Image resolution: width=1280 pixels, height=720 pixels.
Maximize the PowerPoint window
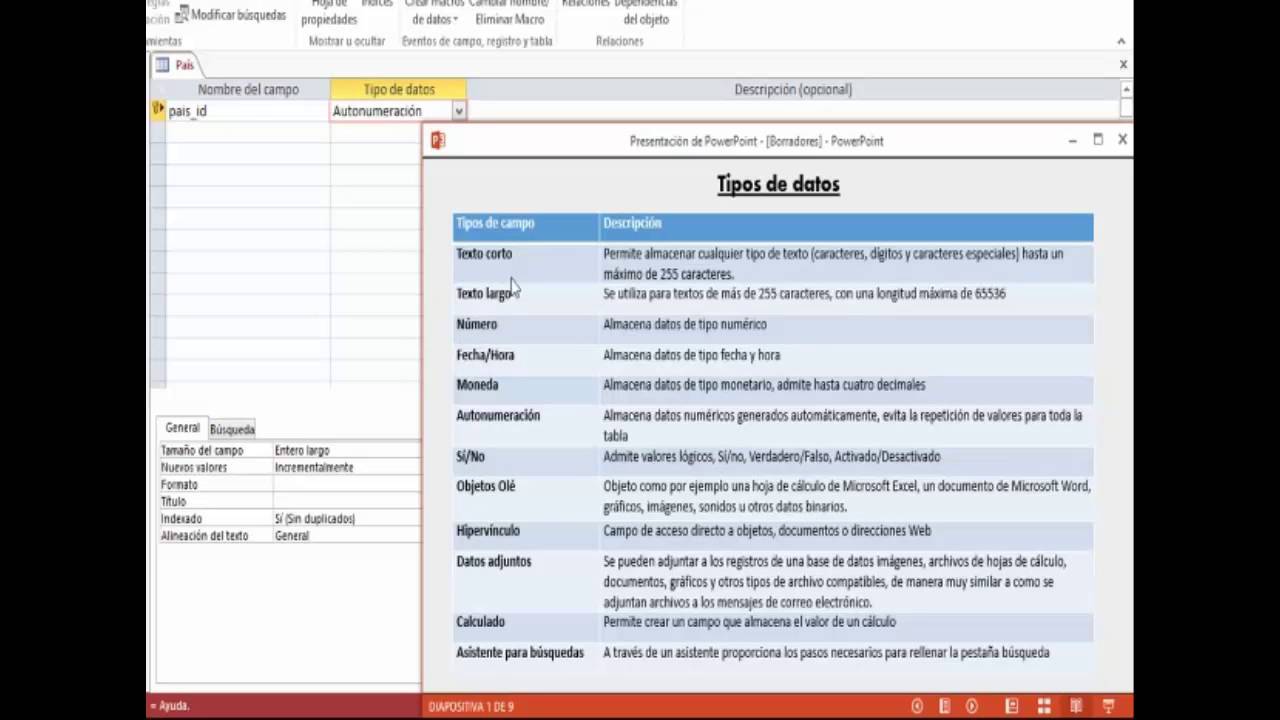tap(1098, 140)
